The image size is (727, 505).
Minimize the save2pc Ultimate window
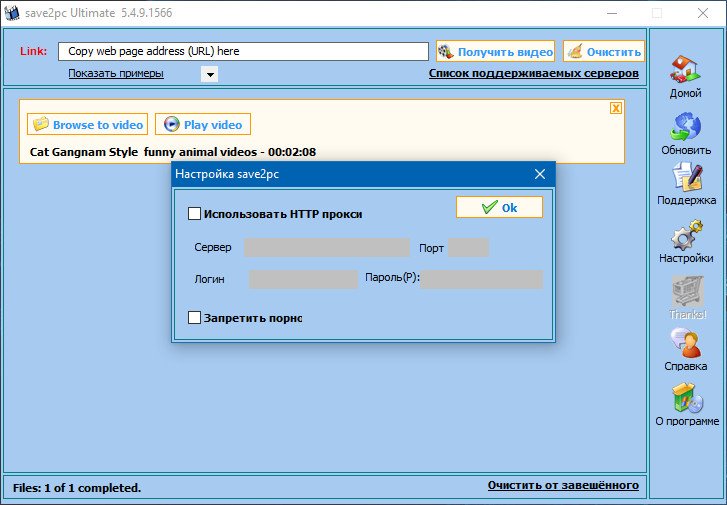[x=612, y=13]
